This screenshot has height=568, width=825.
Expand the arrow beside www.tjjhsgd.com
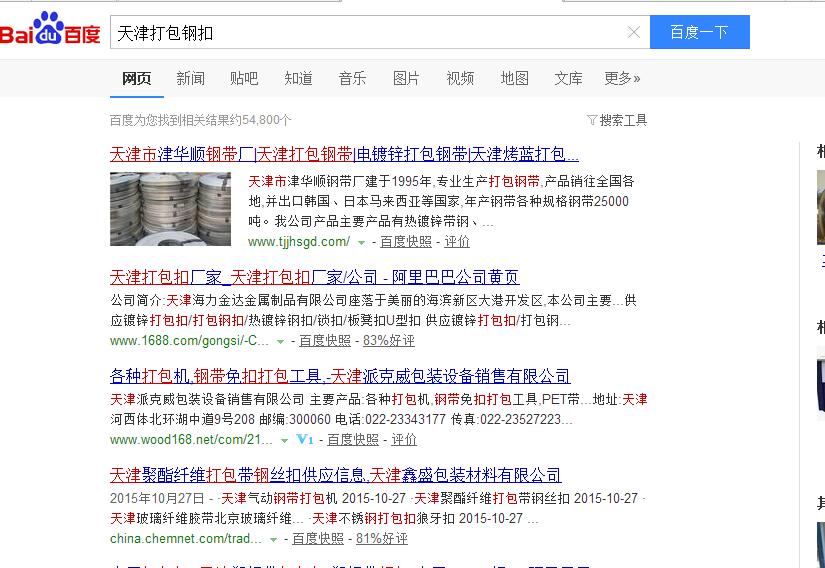click(361, 242)
